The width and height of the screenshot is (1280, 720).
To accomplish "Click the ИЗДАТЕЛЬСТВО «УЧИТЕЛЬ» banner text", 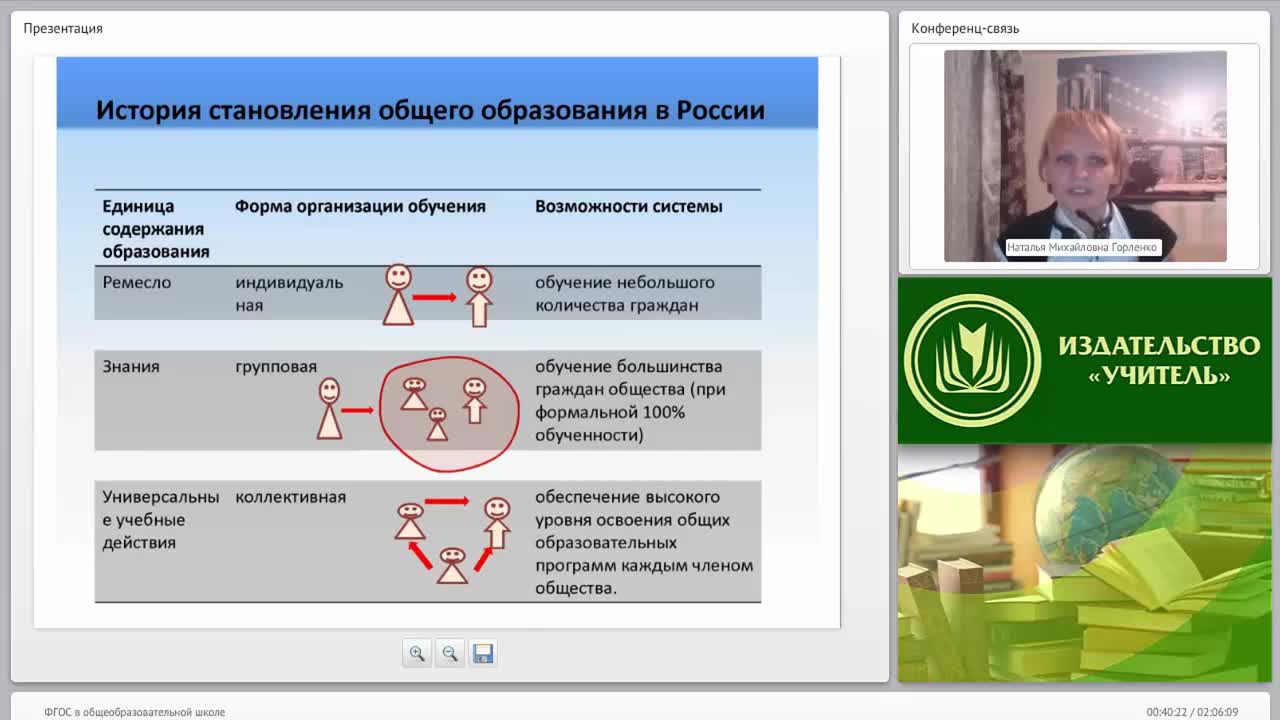I will [x=1159, y=361].
